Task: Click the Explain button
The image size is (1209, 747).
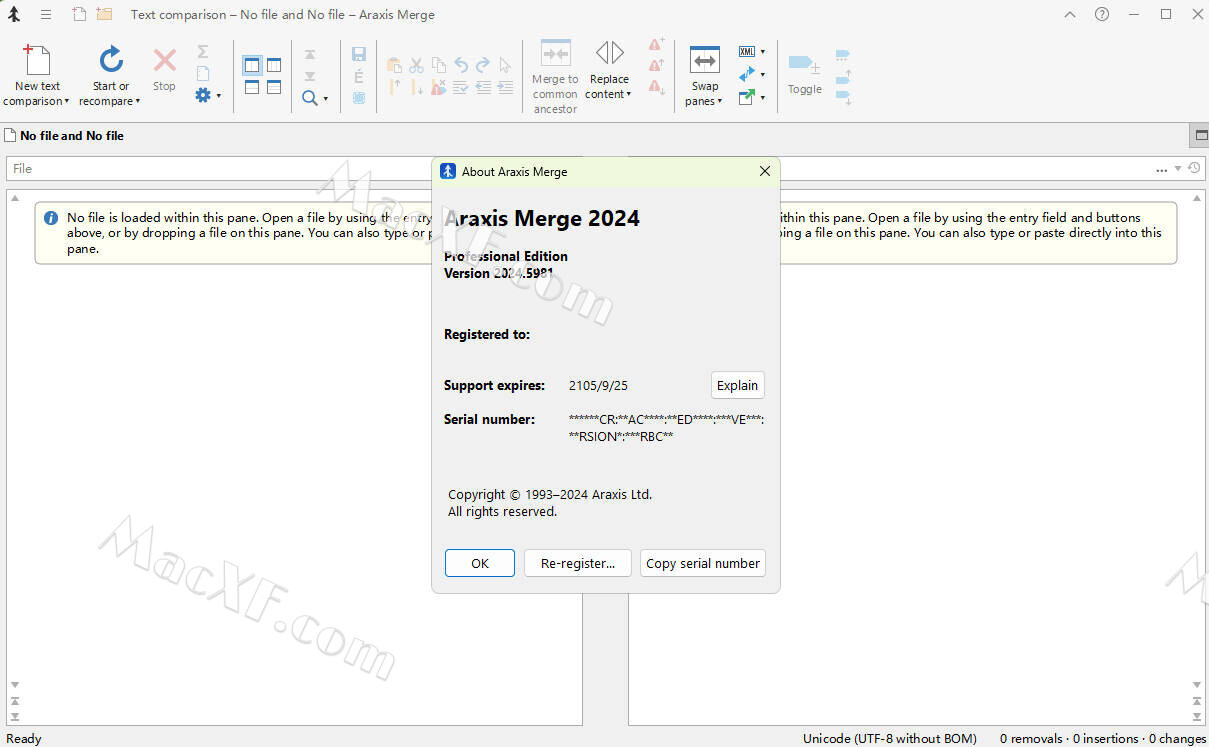Action: 738,385
